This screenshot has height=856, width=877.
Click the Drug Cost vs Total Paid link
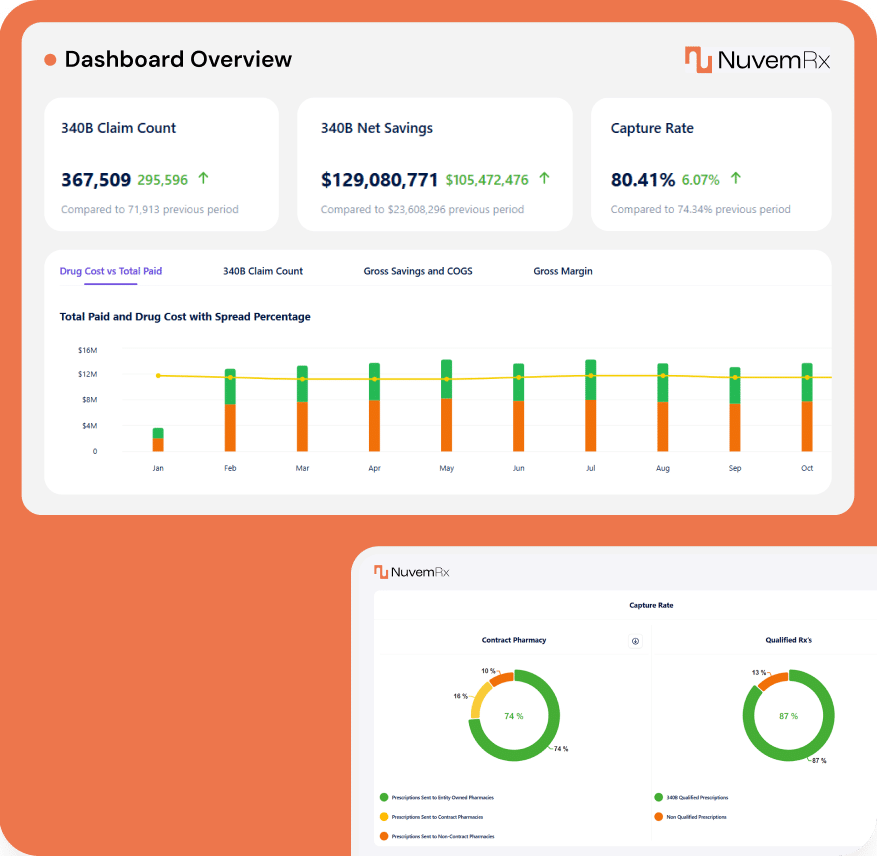(x=110, y=271)
